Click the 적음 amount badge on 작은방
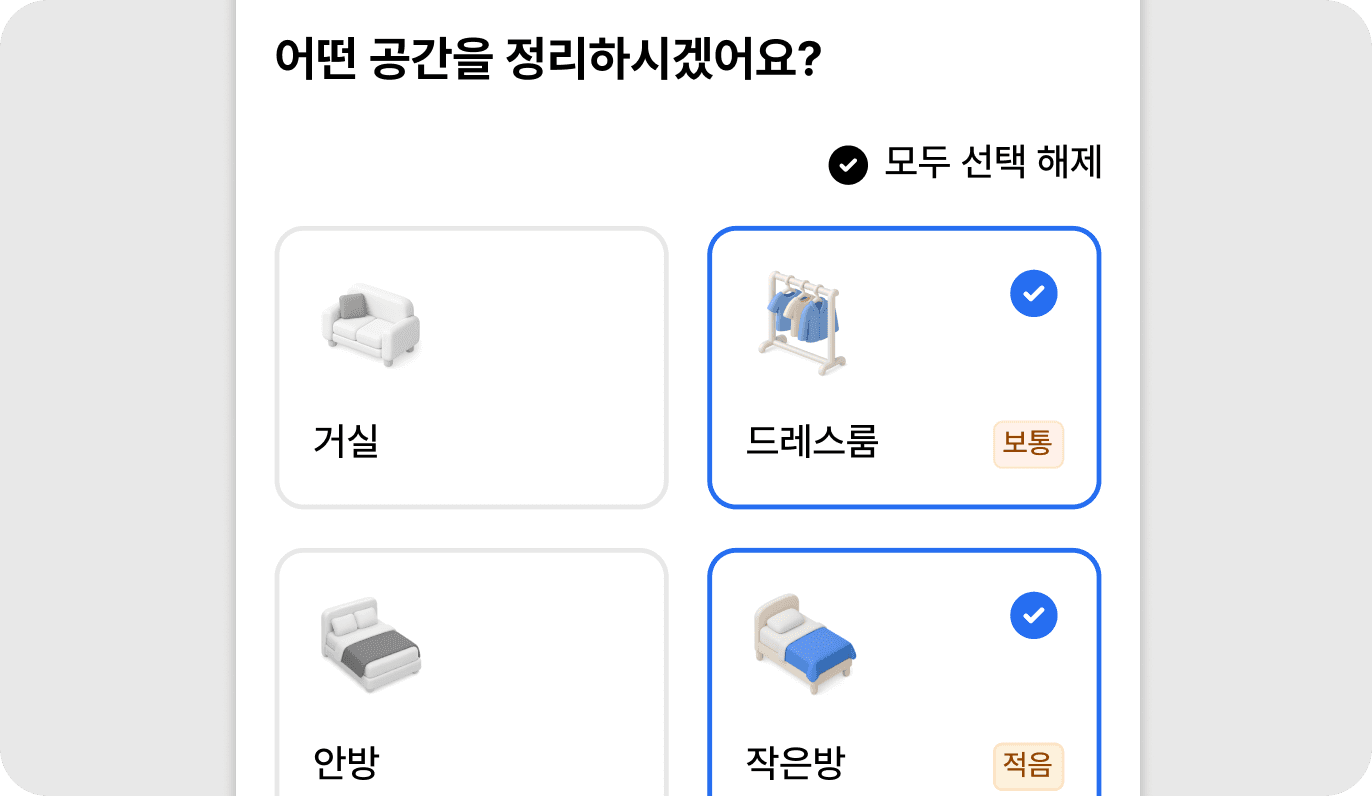1372x796 pixels. (x=1028, y=767)
